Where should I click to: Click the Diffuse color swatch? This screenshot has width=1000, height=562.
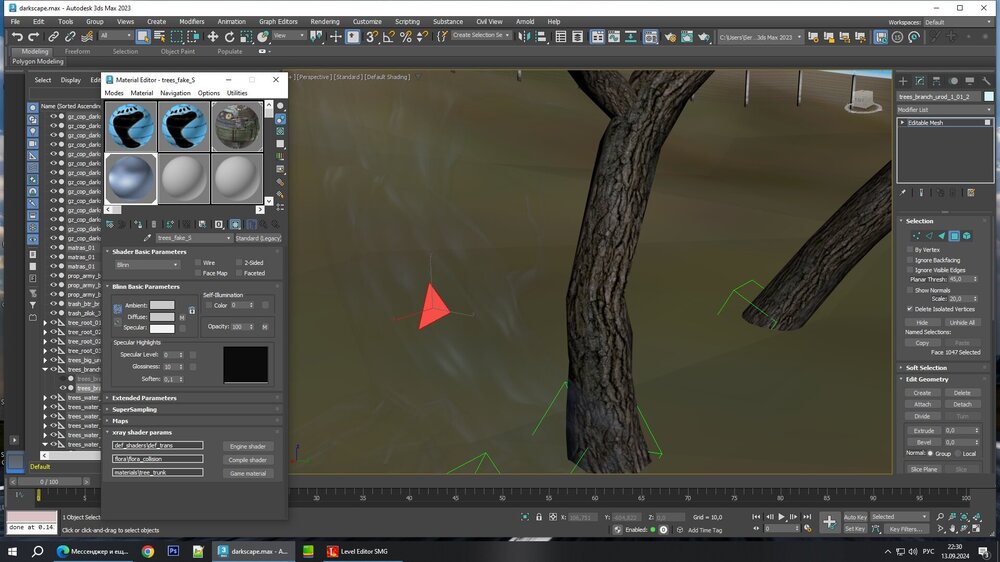pyautogui.click(x=162, y=317)
